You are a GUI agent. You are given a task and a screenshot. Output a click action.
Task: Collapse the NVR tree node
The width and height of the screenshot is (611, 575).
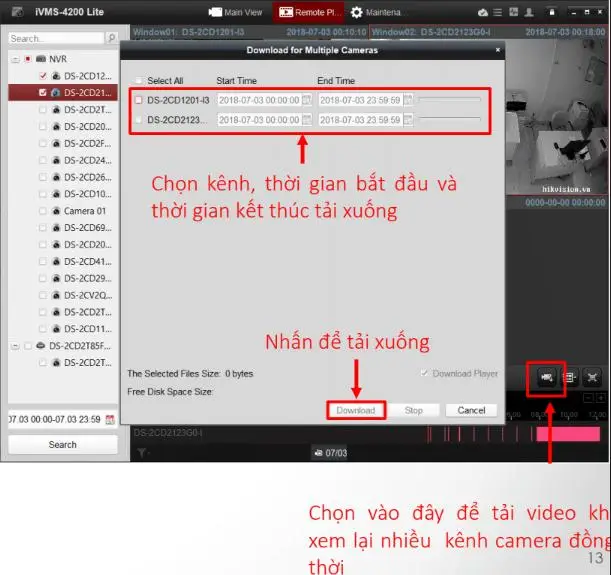coord(15,59)
